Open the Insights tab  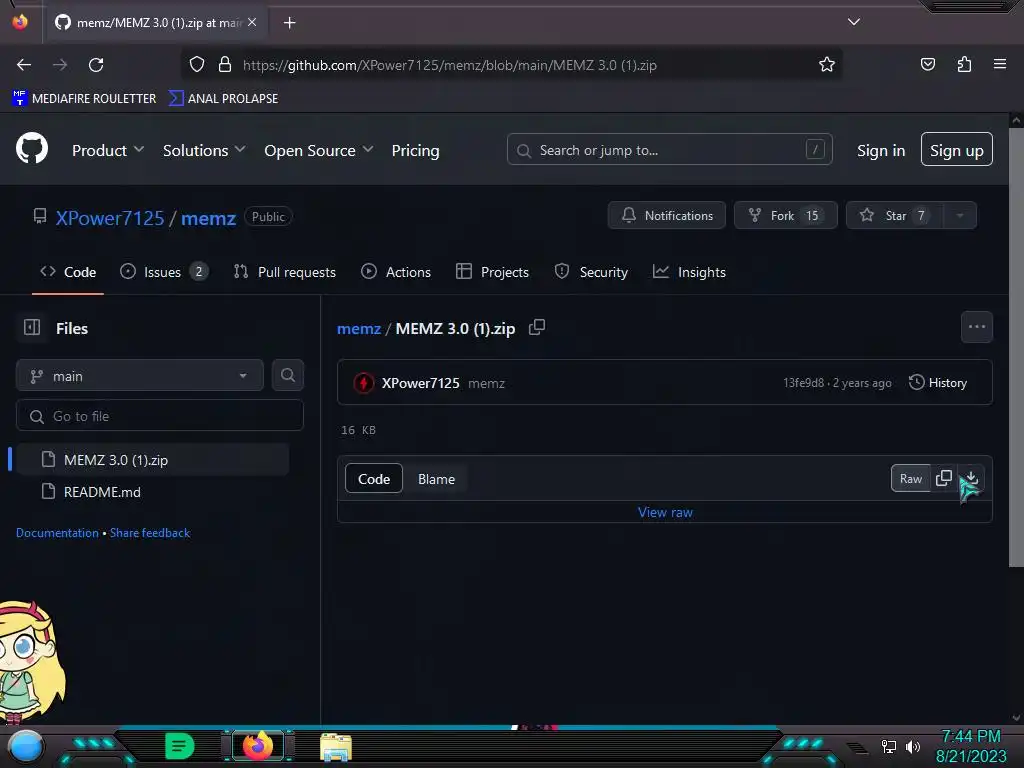click(x=689, y=272)
